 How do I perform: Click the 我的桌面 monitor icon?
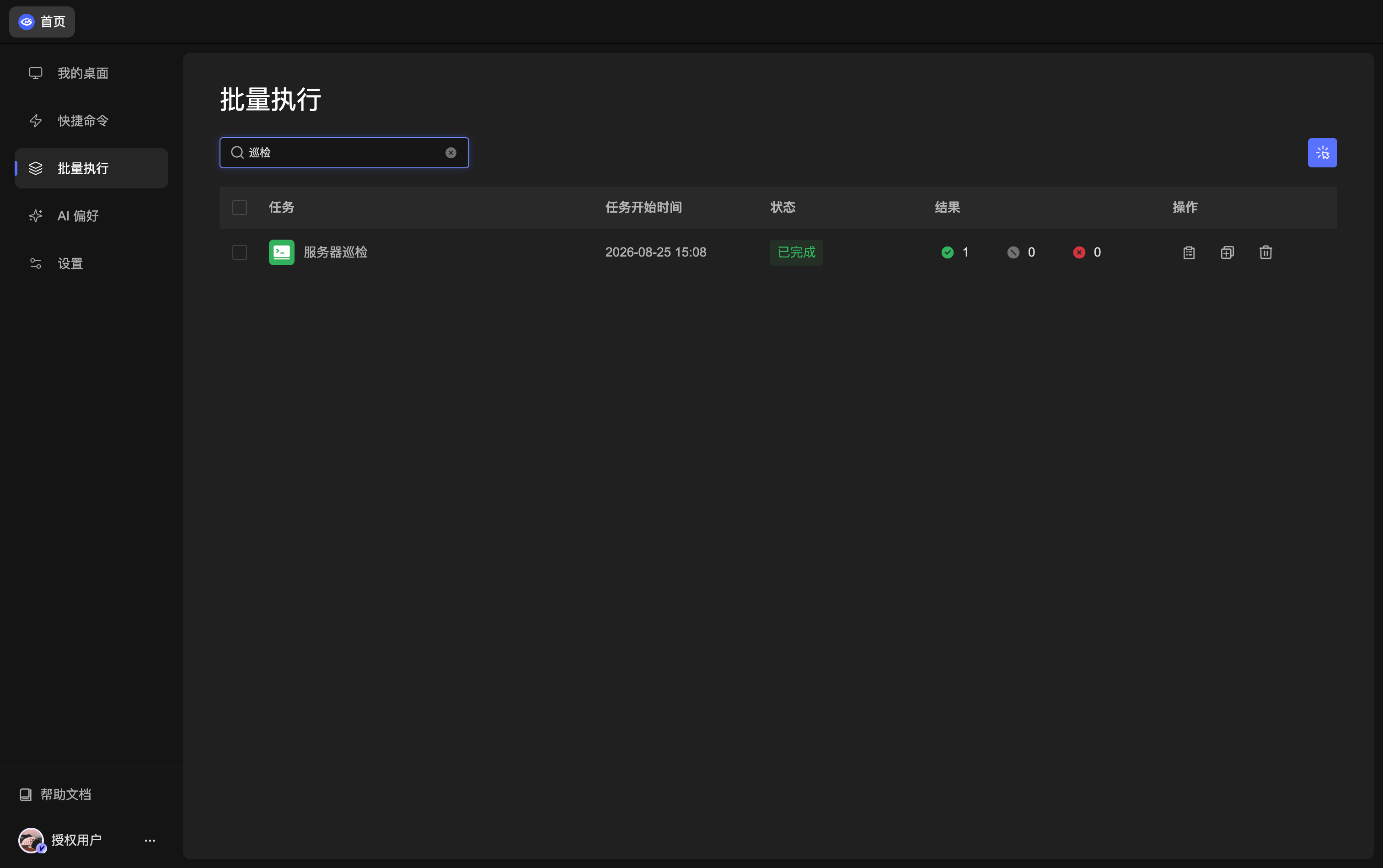pyautogui.click(x=36, y=74)
